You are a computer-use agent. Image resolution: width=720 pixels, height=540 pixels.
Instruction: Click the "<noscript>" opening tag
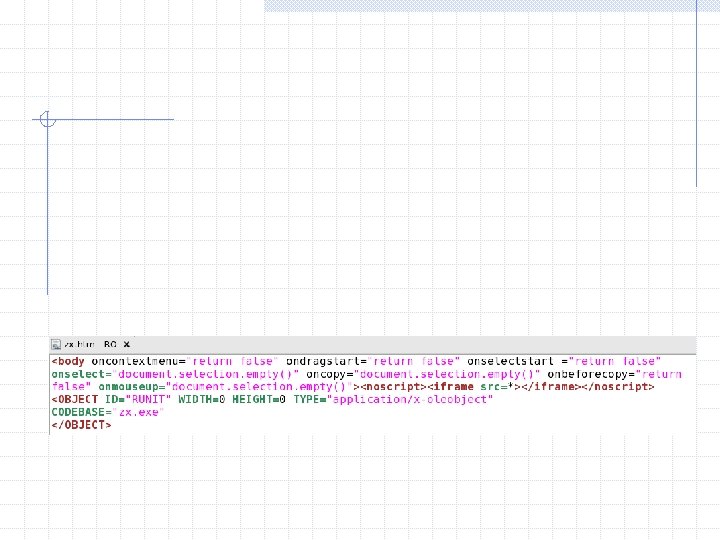point(394,387)
